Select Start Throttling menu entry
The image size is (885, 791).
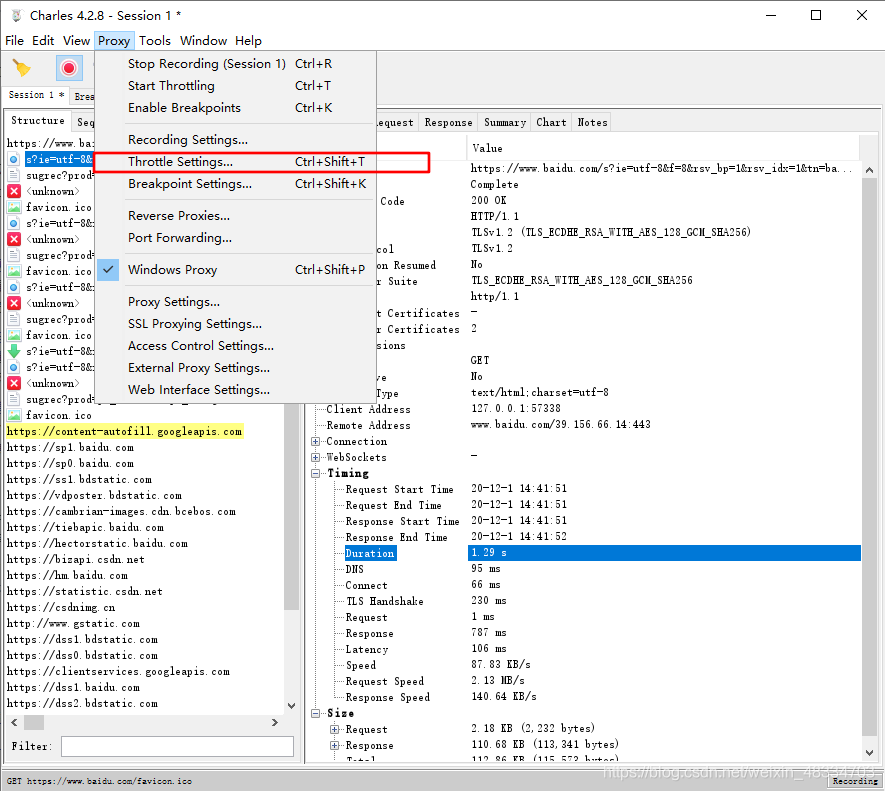(236, 86)
